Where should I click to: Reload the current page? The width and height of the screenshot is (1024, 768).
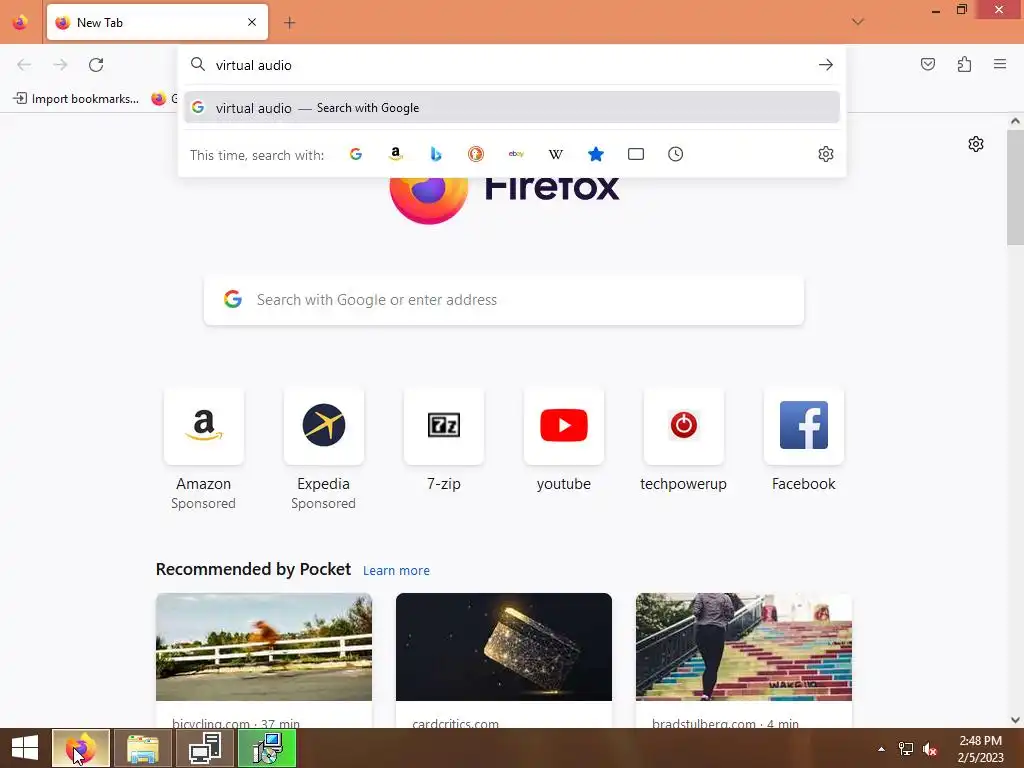tap(96, 65)
